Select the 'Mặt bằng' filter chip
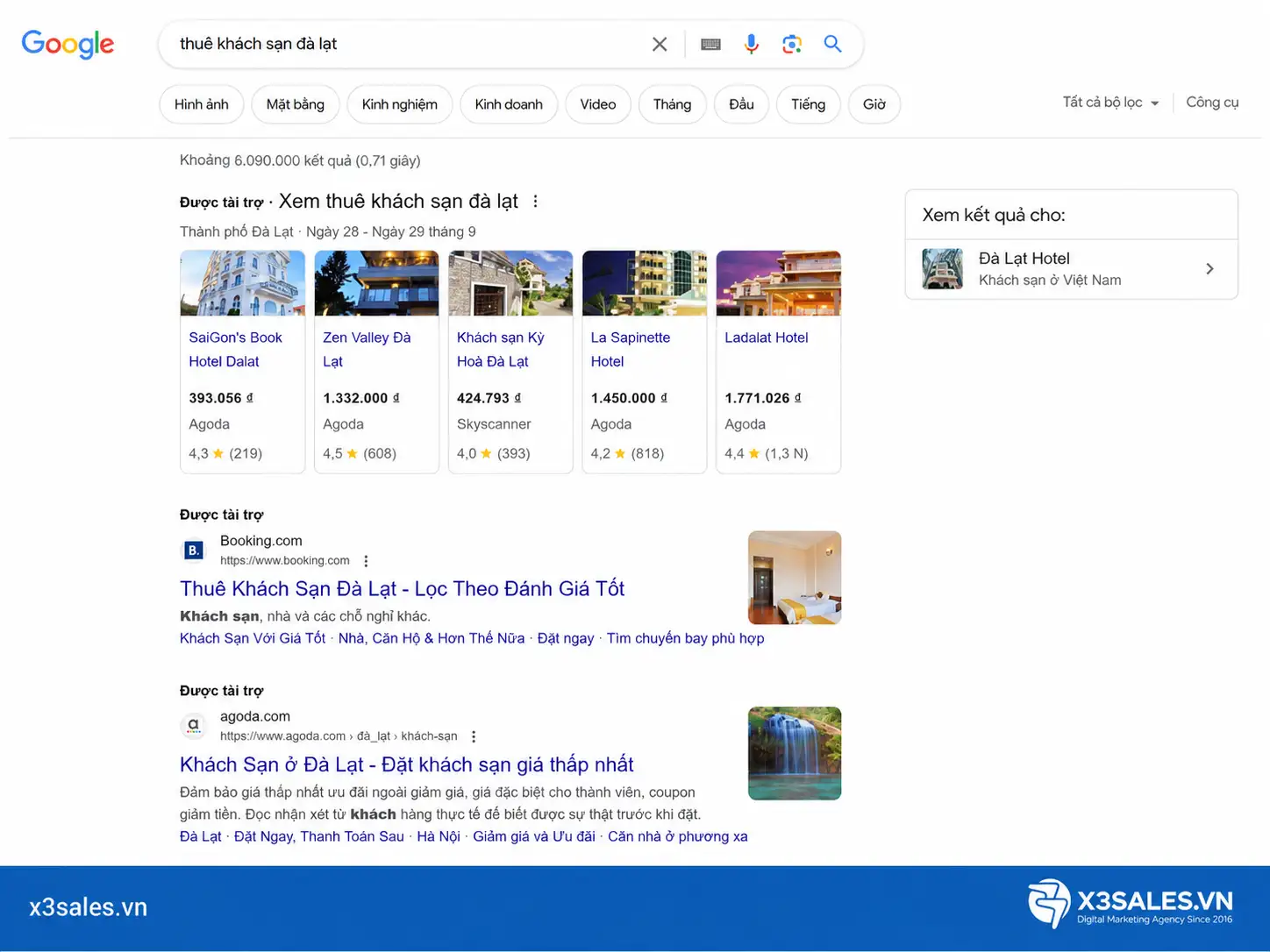Screen dimensions: 1270x952 click(296, 104)
